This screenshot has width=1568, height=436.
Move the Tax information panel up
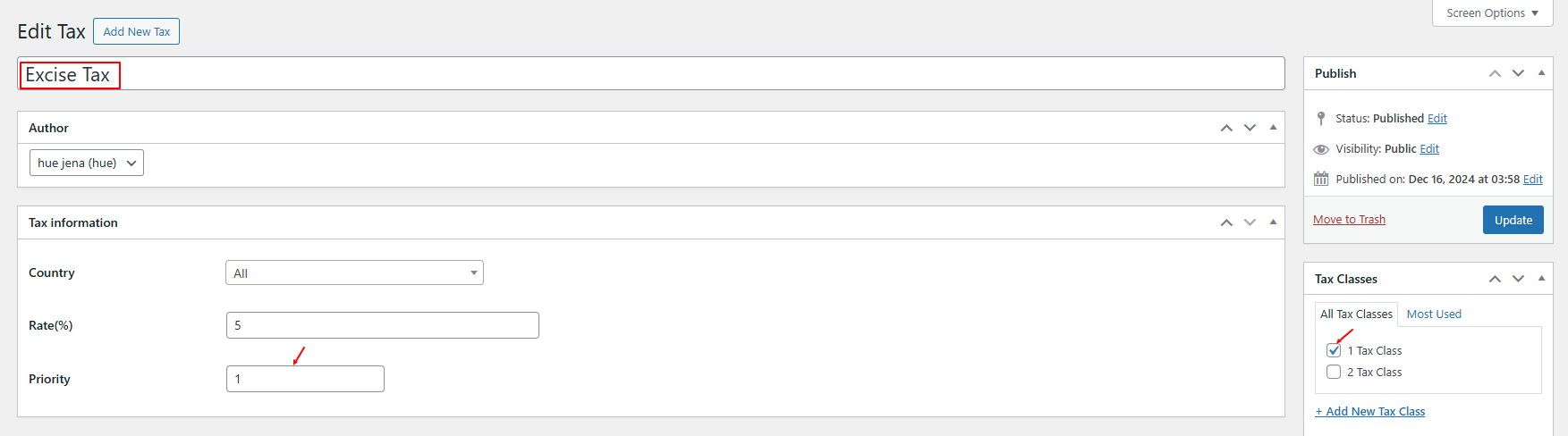(1226, 222)
